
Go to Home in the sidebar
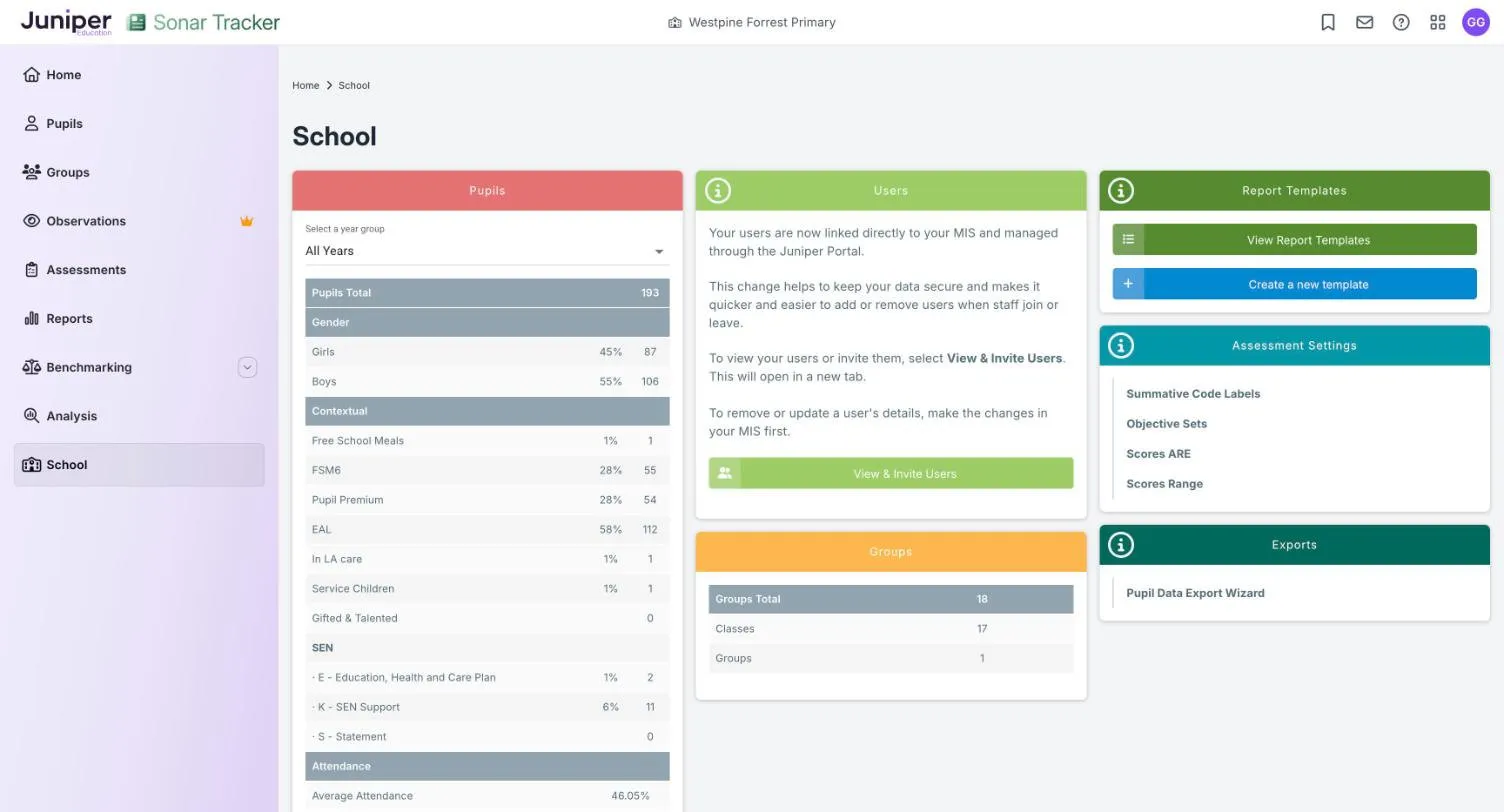coord(139,75)
